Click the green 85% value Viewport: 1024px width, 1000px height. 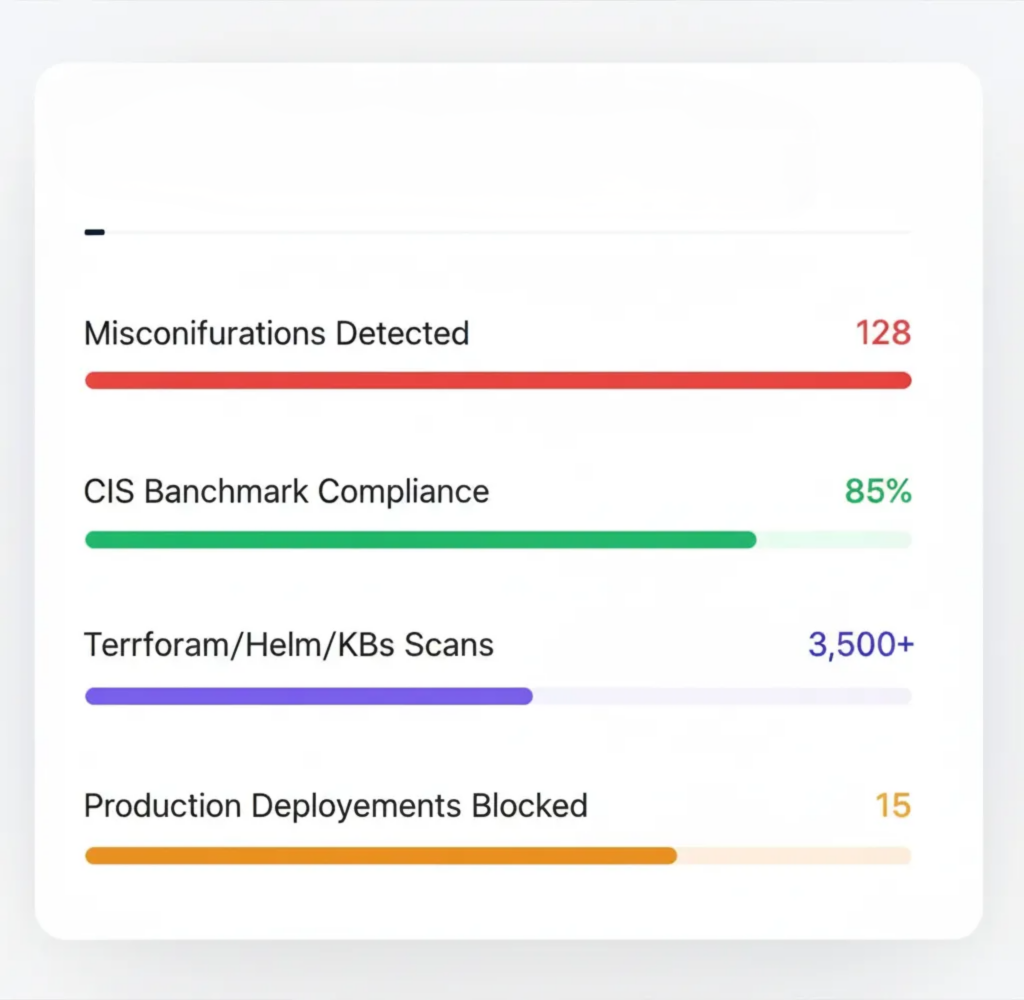point(878,492)
